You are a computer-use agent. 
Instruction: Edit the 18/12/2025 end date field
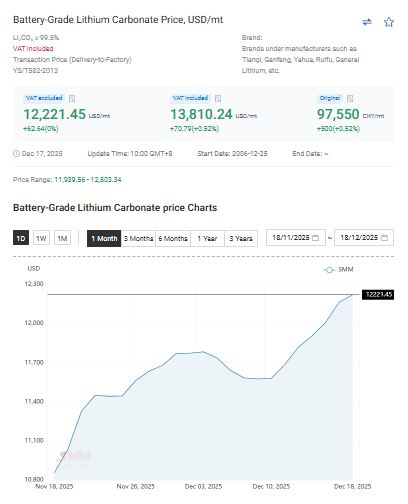(364, 238)
